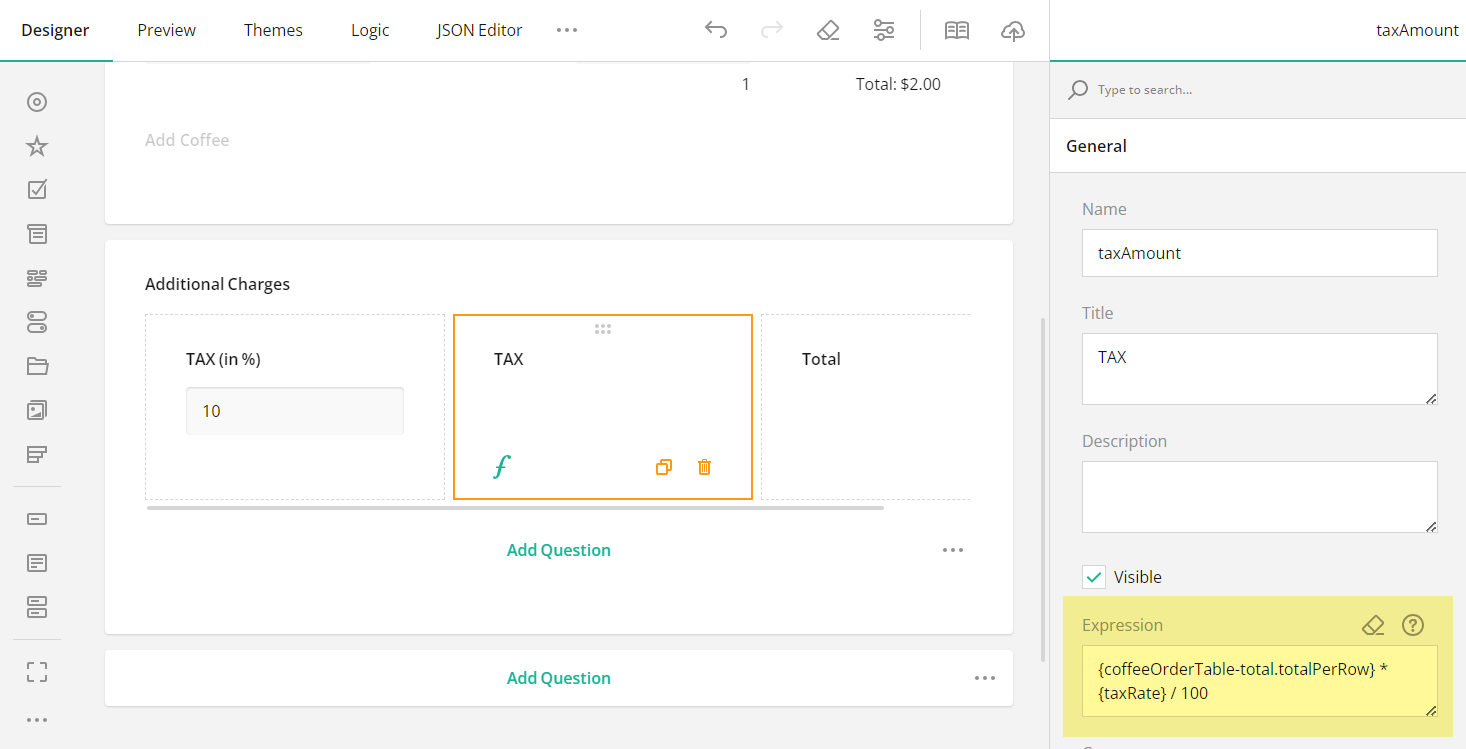Select the File Upload question type
This screenshot has width=1466, height=749.
[x=36, y=366]
